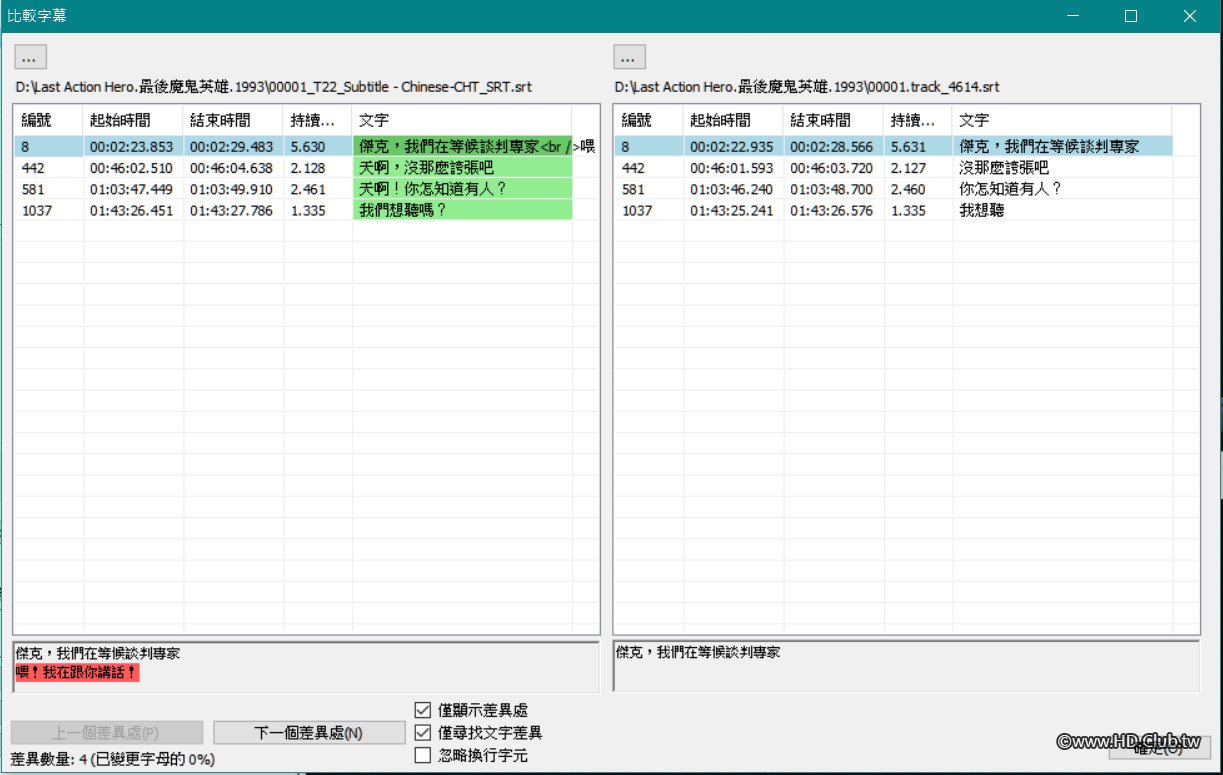Click 文字 column header in right list

click(x=1062, y=120)
